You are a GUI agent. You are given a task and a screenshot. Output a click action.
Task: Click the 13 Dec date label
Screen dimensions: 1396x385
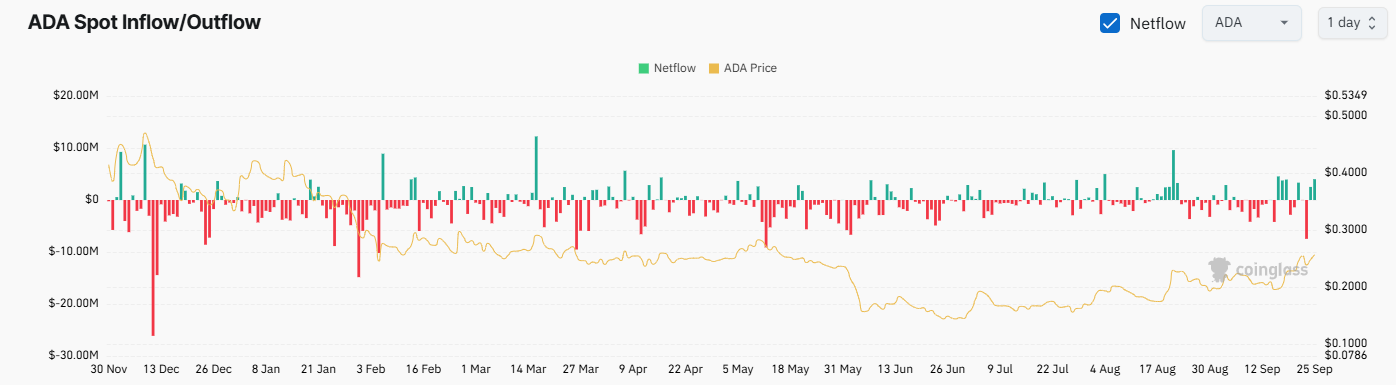(161, 370)
